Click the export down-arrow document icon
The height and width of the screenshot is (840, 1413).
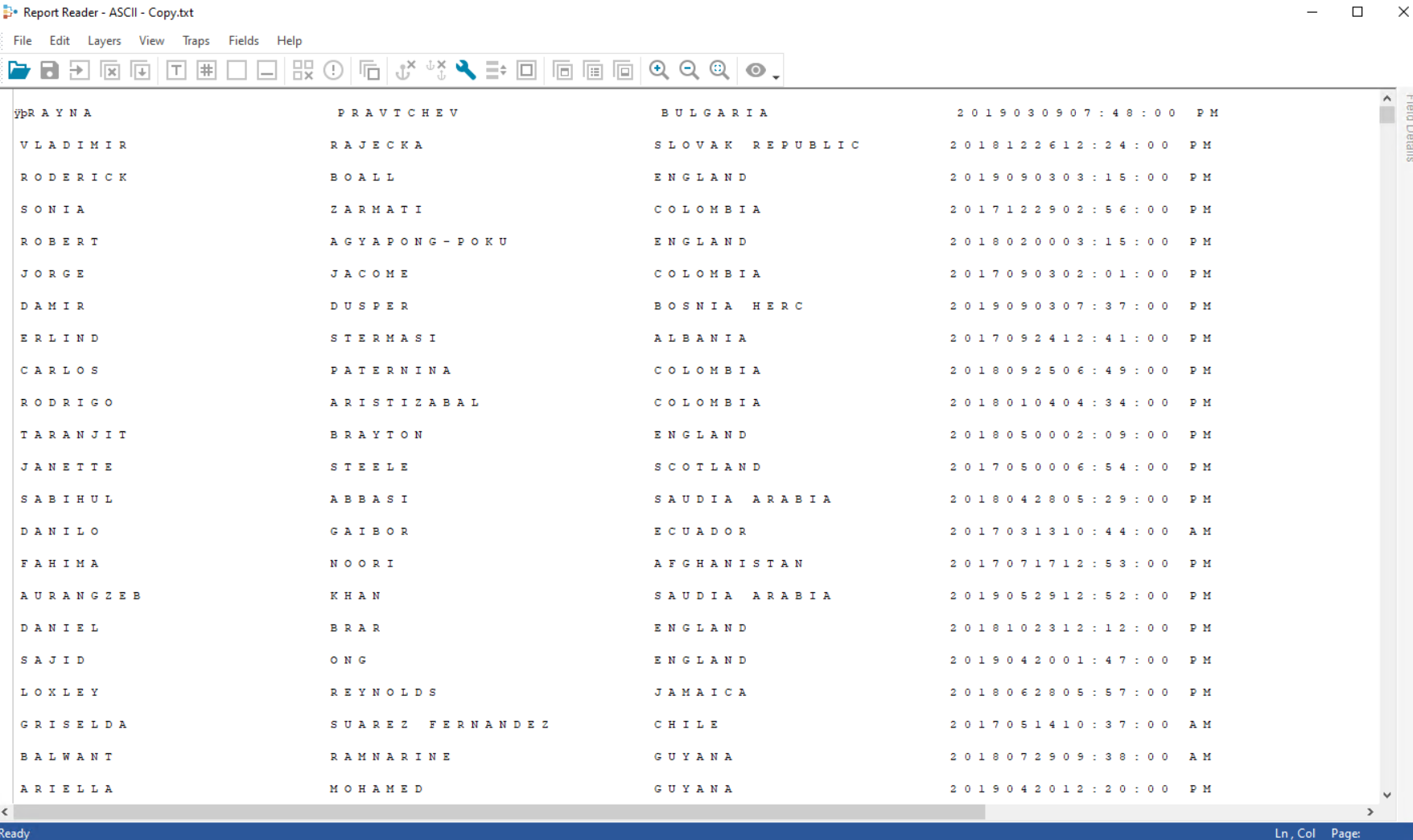(x=140, y=70)
